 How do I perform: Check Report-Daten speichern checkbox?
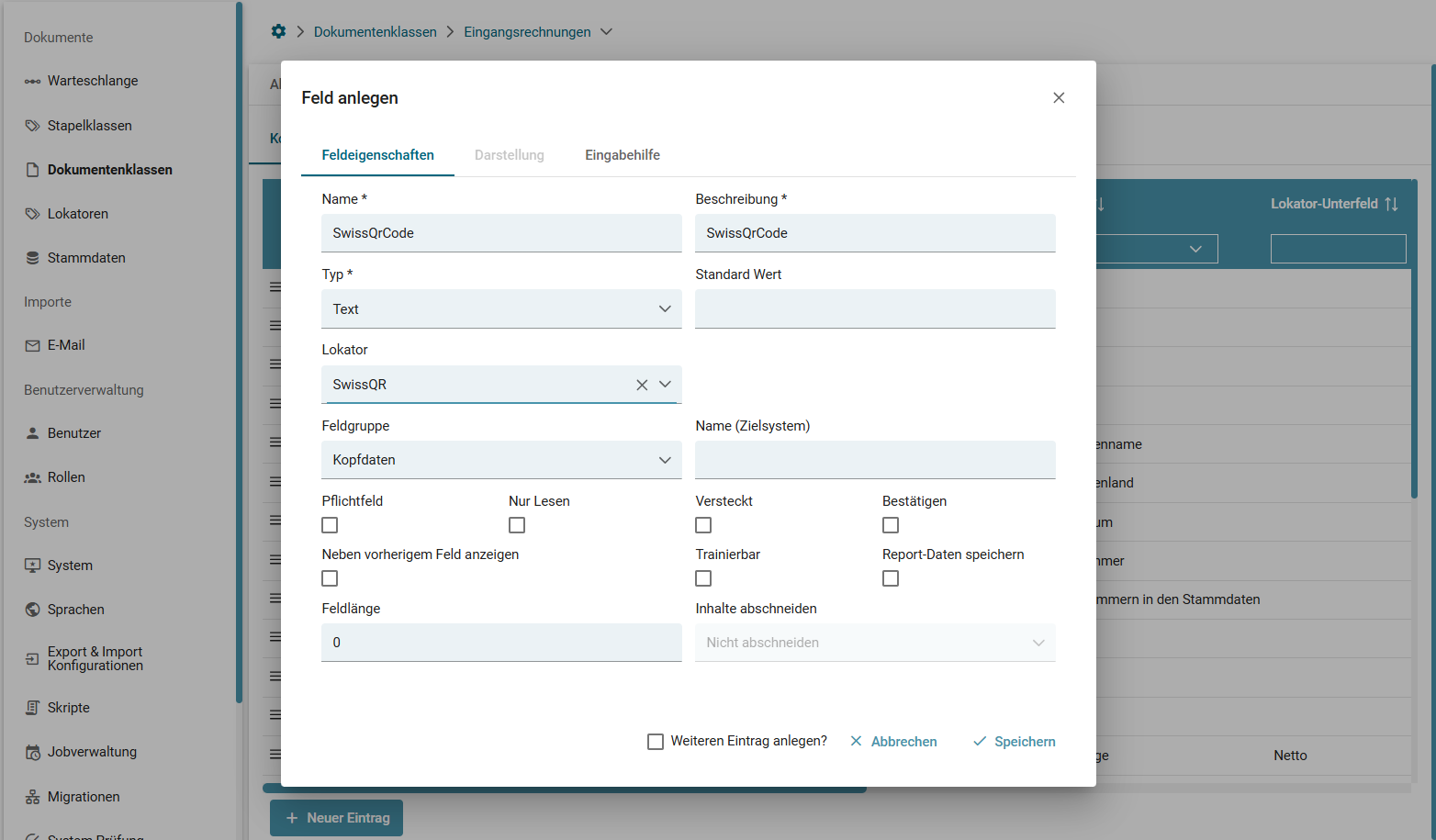891,578
